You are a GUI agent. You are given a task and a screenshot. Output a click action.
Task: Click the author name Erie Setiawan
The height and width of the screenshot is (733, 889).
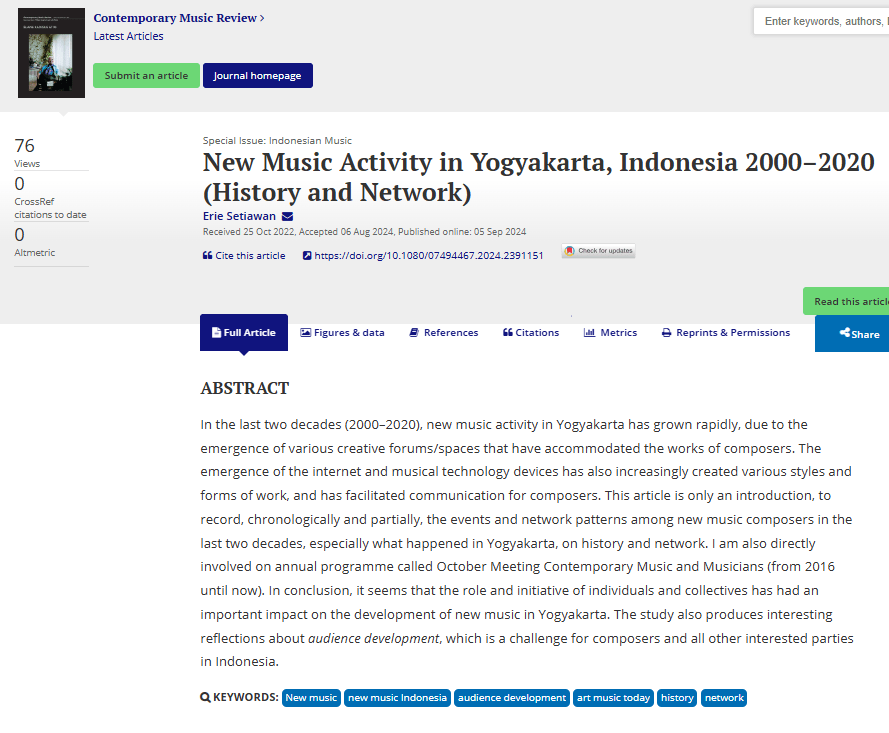click(x=239, y=217)
